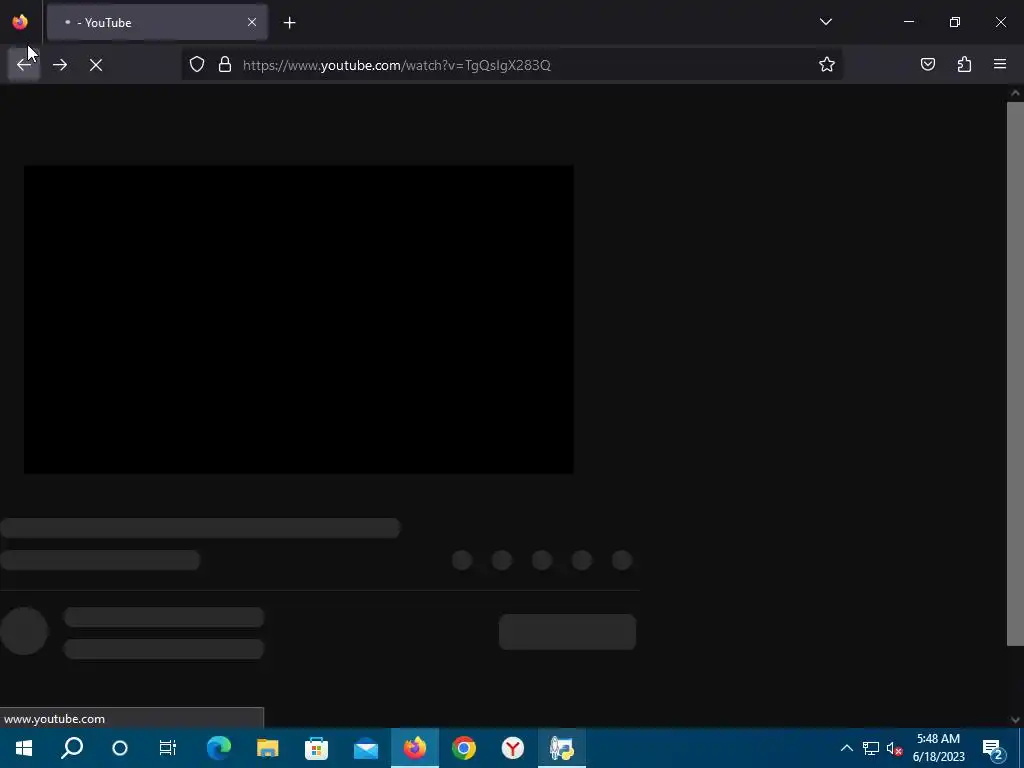1024x768 pixels.
Task: Go back to the previous page
Action: pos(24,65)
